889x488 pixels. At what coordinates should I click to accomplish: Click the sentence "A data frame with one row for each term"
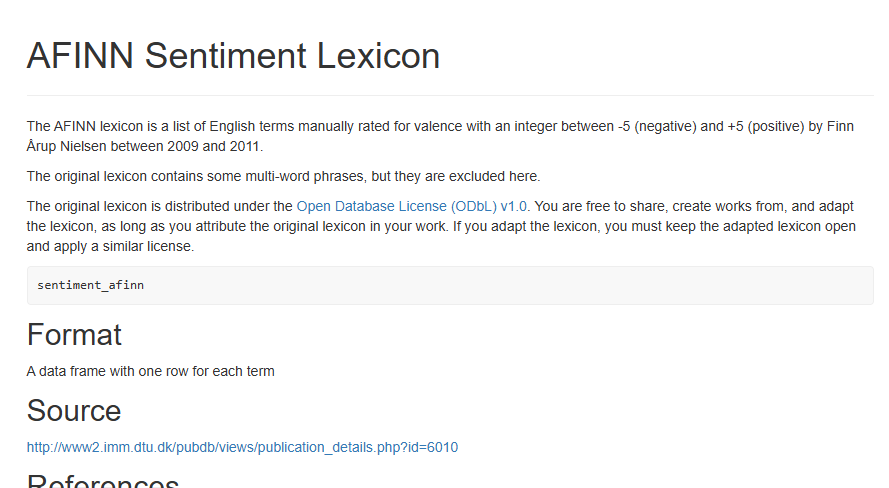[150, 371]
